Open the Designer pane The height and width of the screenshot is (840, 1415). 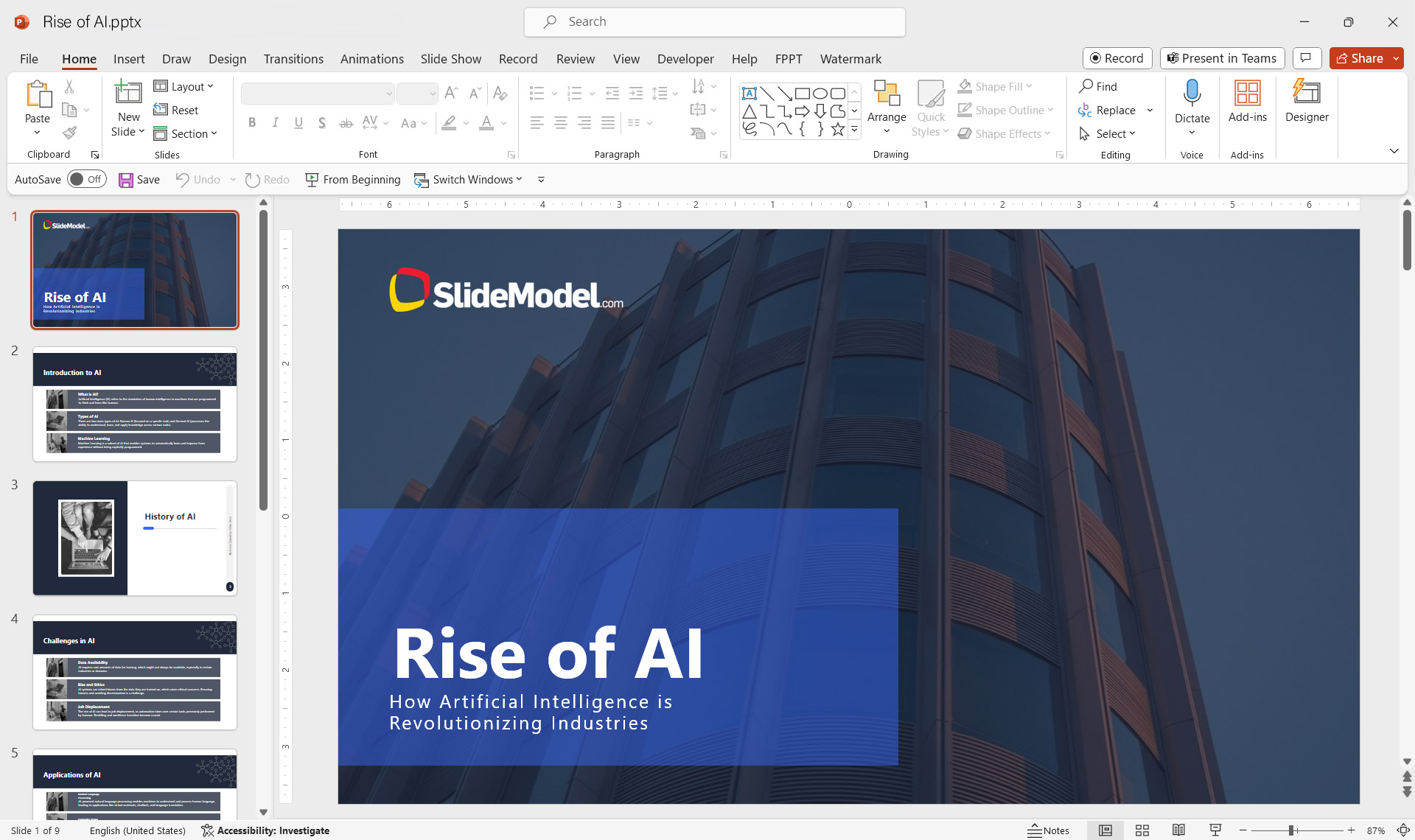tap(1306, 105)
